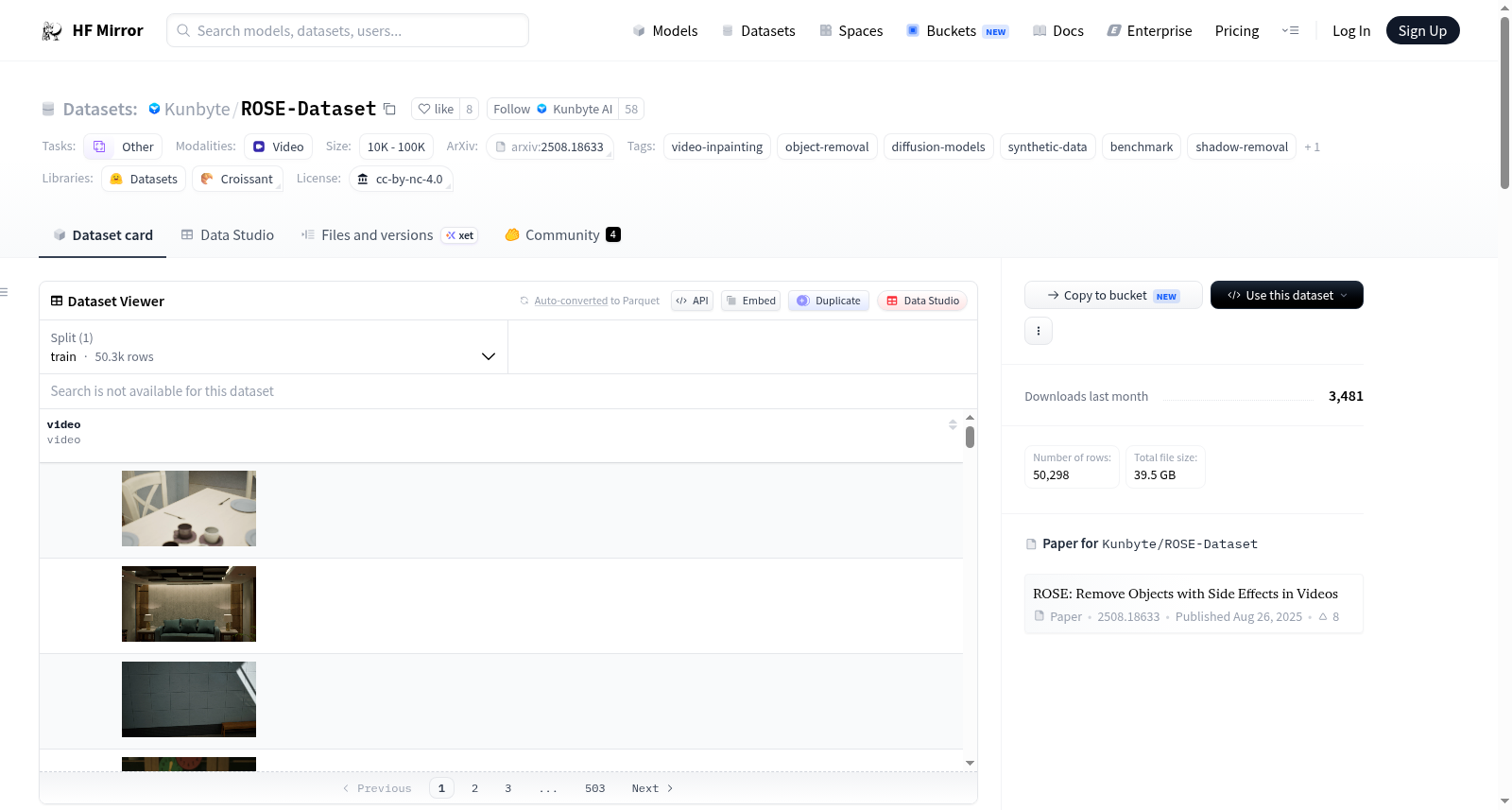Screen dimensions: 1512x810
Task: Switch to the Dataset card tab
Action: (103, 235)
